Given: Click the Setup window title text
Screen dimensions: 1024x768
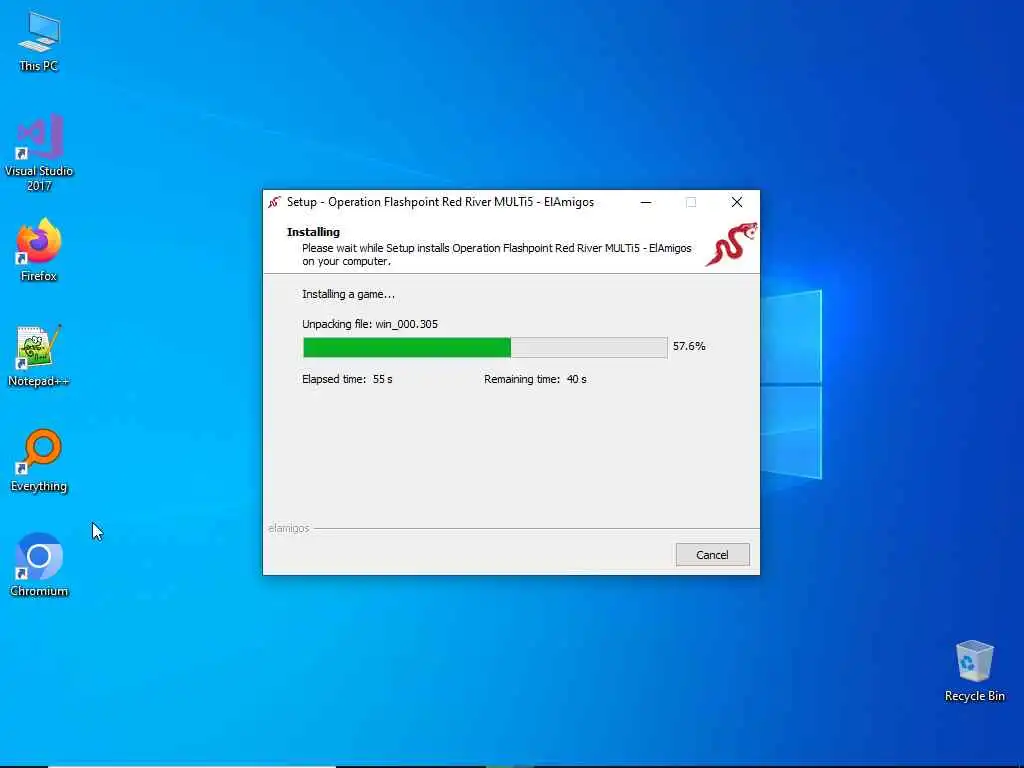Looking at the screenshot, I should 440,202.
